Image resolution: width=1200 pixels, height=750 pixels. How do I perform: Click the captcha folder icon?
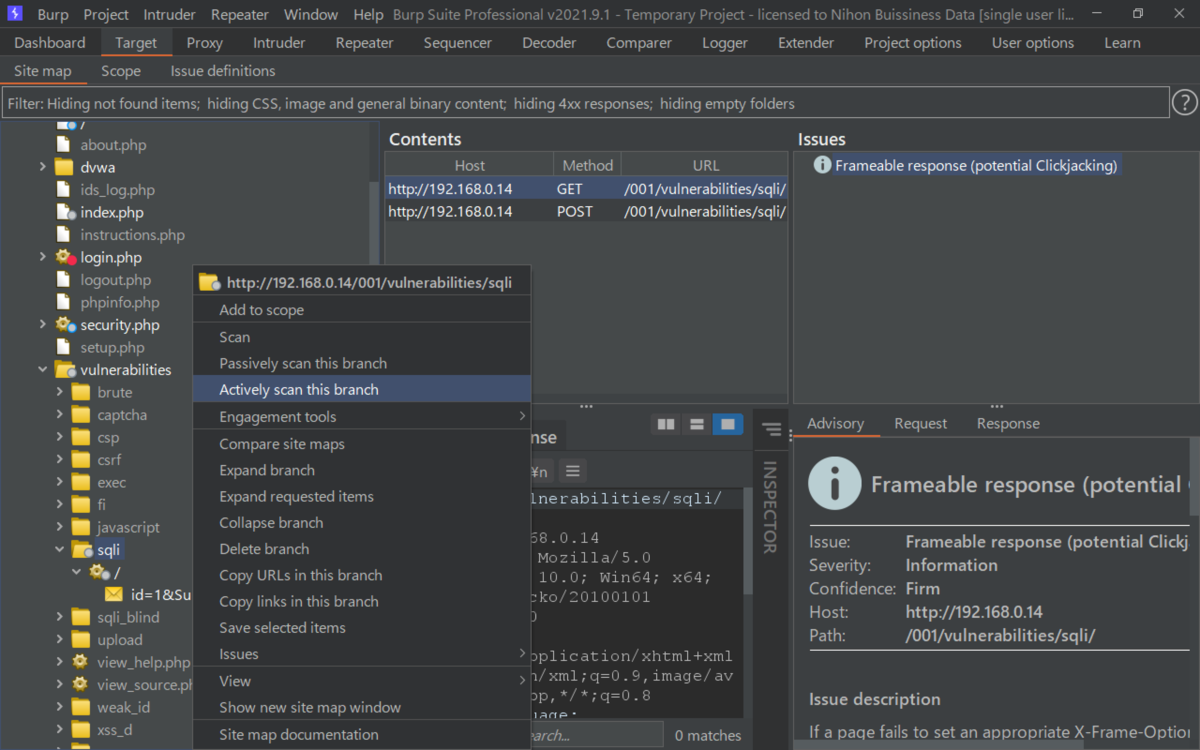tap(82, 414)
